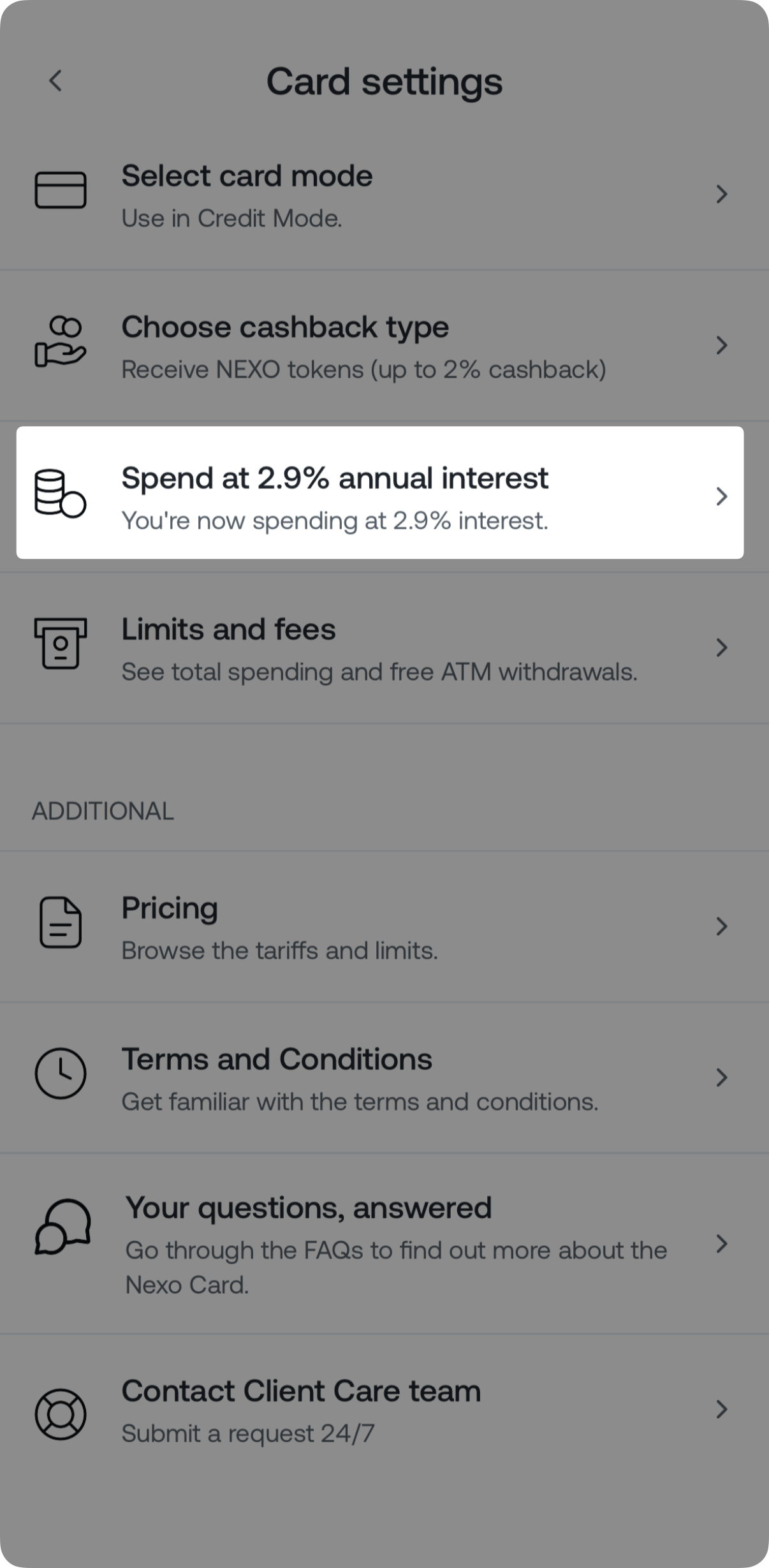The width and height of the screenshot is (769, 1568).
Task: Expand the Limits and fees chevron
Action: click(721, 647)
